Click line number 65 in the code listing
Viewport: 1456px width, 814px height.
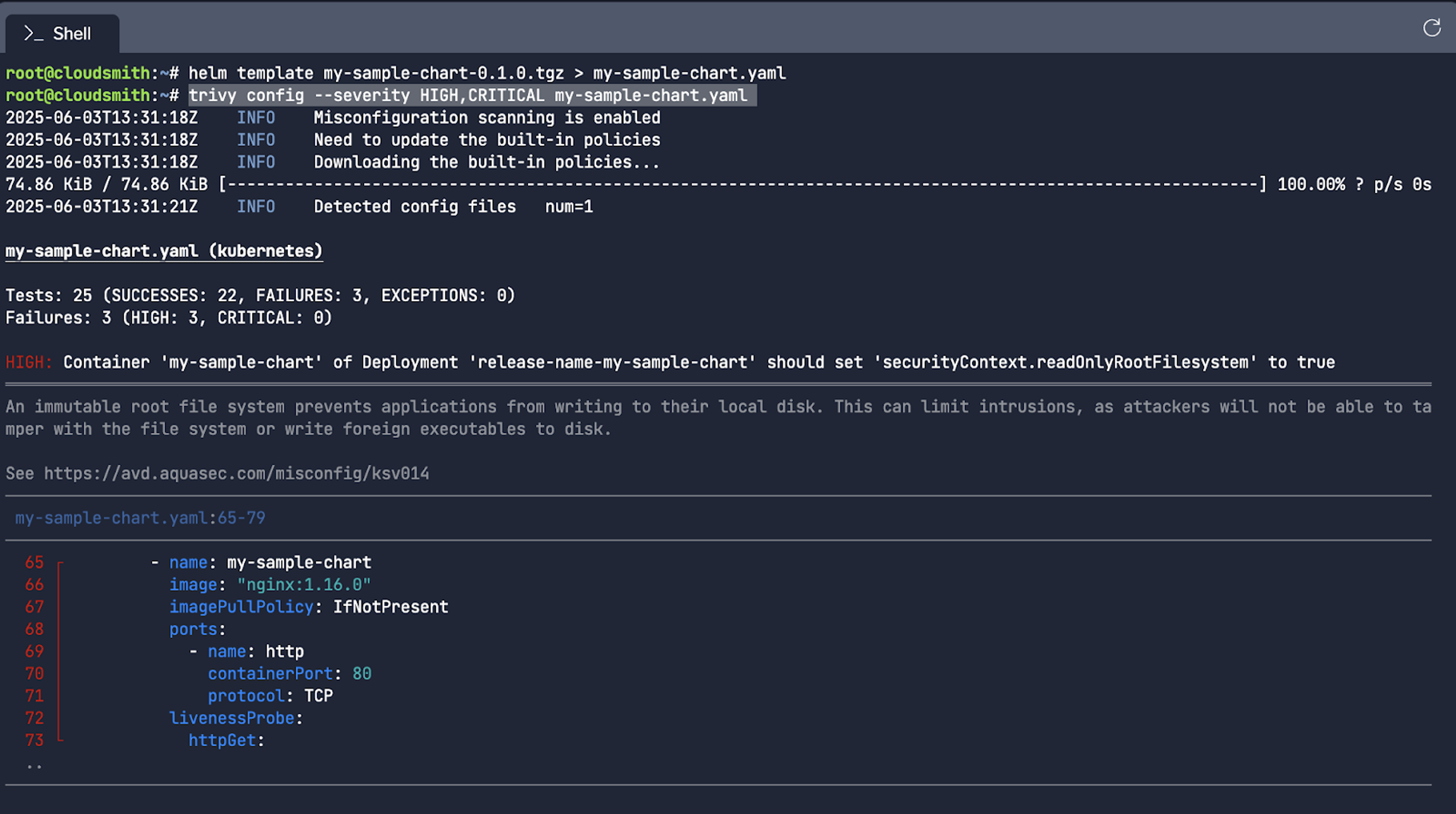tap(35, 563)
